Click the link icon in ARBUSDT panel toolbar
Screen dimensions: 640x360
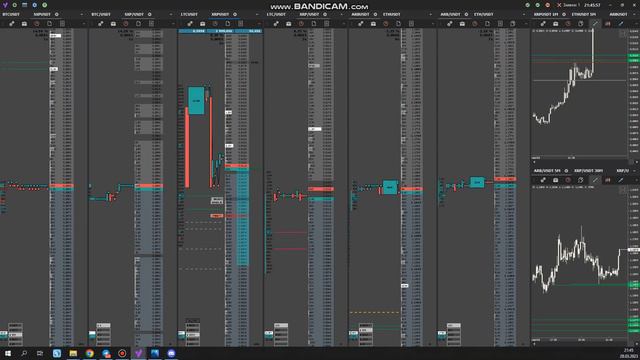click(361, 24)
